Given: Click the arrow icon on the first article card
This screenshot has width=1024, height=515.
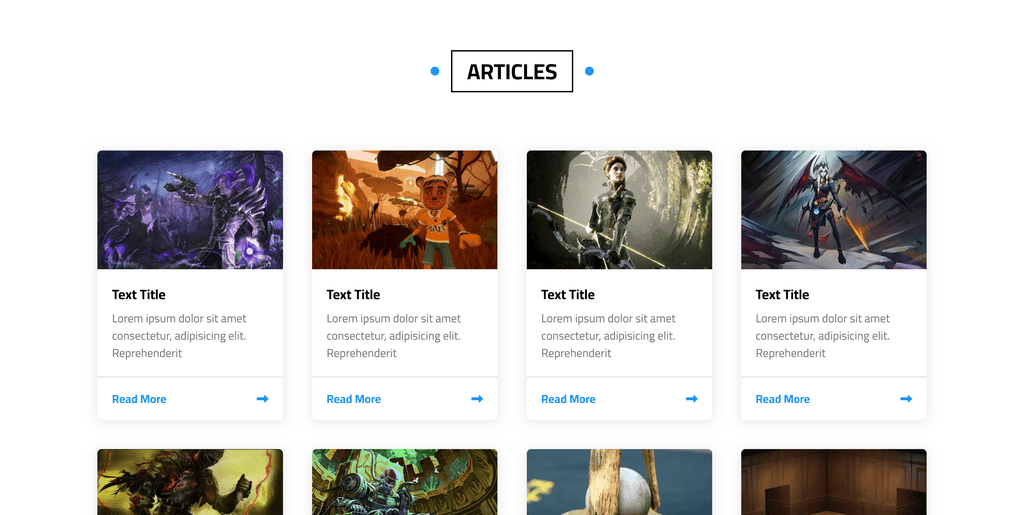Looking at the screenshot, I should (263, 399).
